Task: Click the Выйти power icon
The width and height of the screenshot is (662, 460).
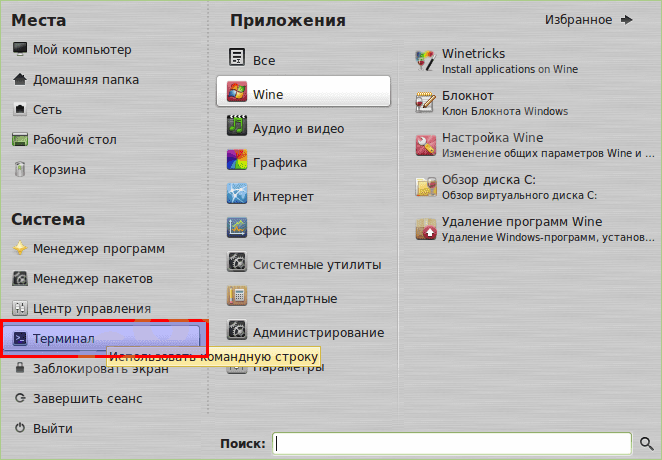Action: (19, 428)
